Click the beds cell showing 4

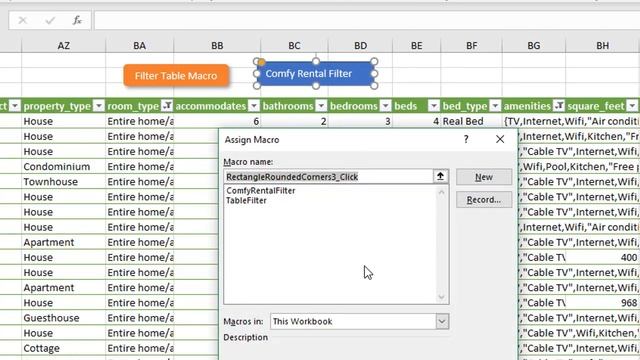[416, 121]
